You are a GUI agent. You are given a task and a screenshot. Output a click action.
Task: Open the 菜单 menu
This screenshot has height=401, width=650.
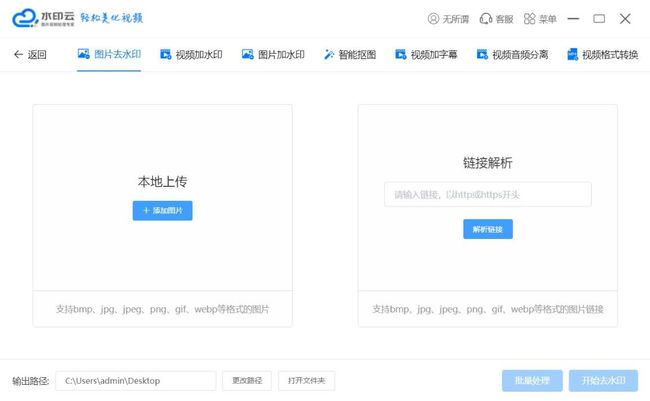click(x=541, y=19)
